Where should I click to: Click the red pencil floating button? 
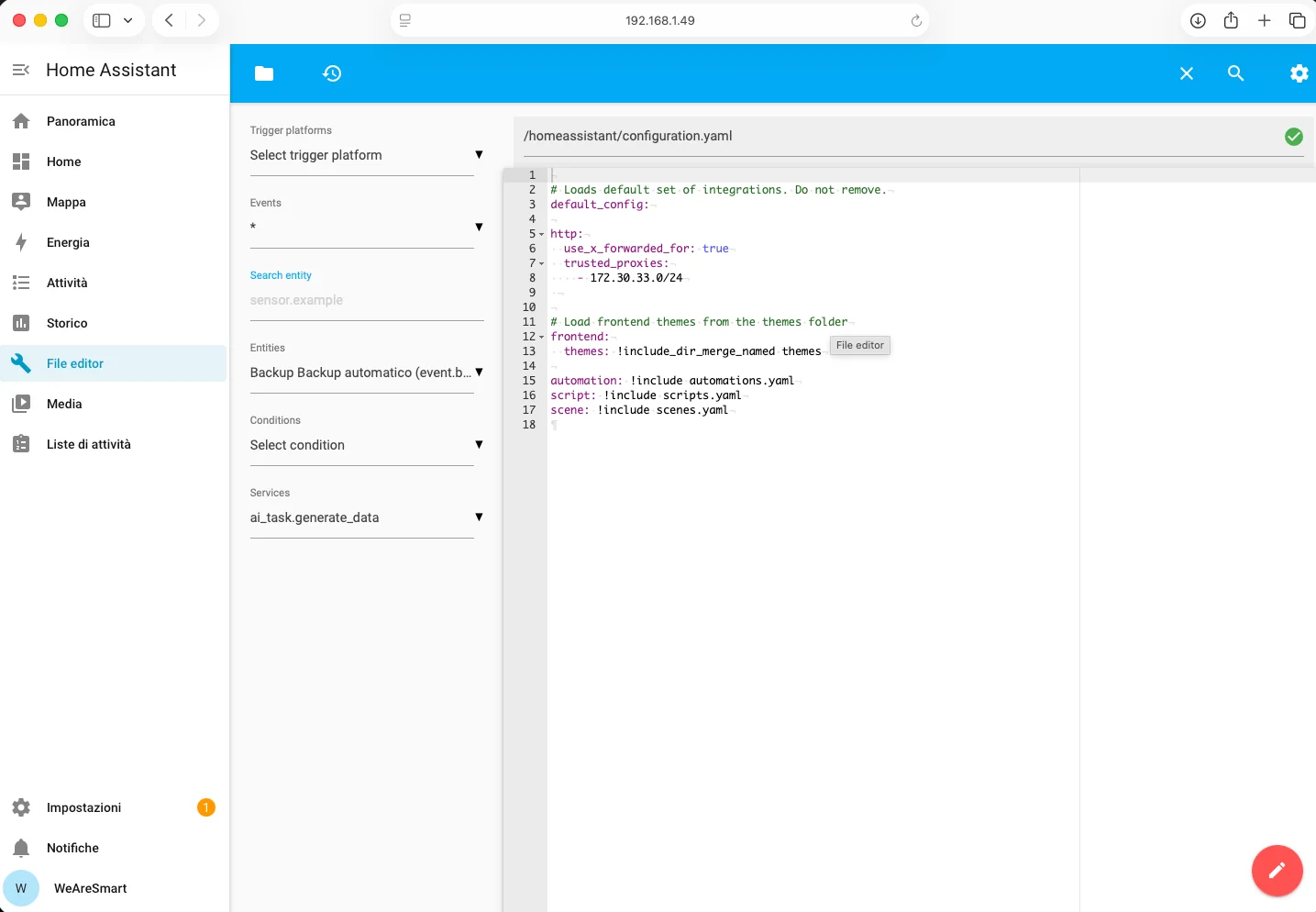[x=1277, y=871]
